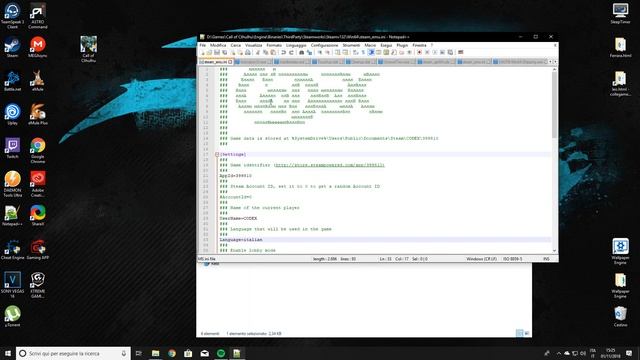Click the New file toolbar icon
Screen dimensions: 640x360
click(202, 53)
